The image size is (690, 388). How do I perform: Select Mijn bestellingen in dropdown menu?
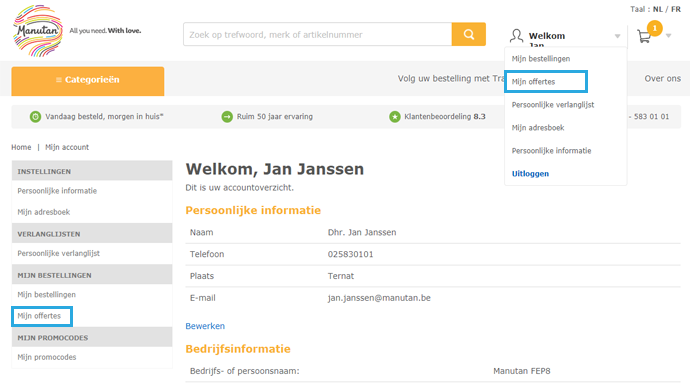click(541, 59)
